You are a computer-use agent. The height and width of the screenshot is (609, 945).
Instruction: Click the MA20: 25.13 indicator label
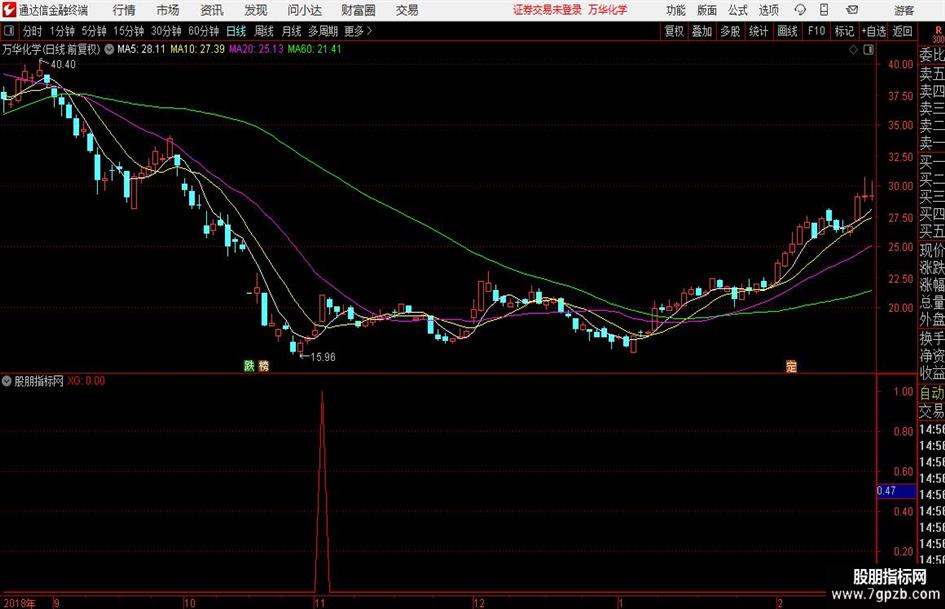(x=256, y=49)
